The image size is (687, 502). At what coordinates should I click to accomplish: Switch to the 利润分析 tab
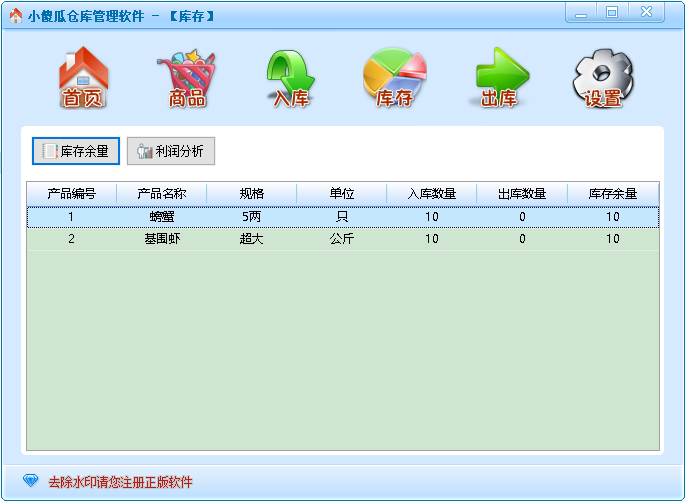(x=171, y=152)
